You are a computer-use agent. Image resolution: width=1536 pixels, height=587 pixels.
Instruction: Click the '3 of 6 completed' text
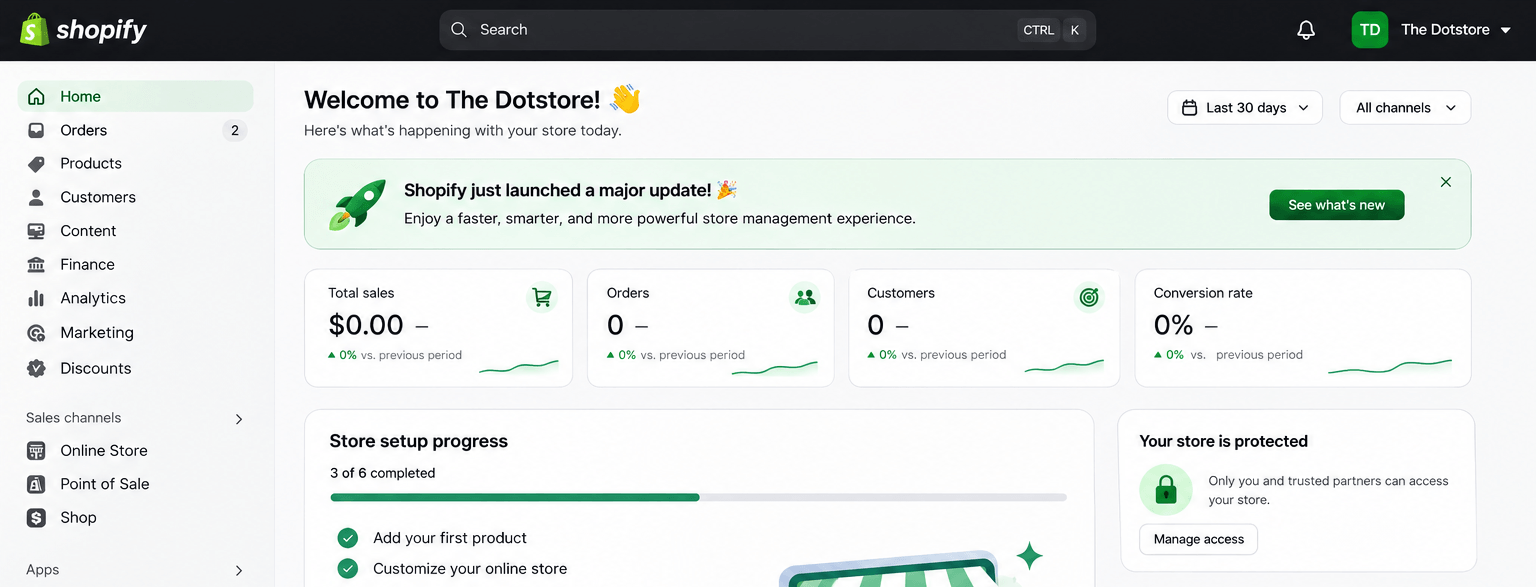[x=383, y=473]
